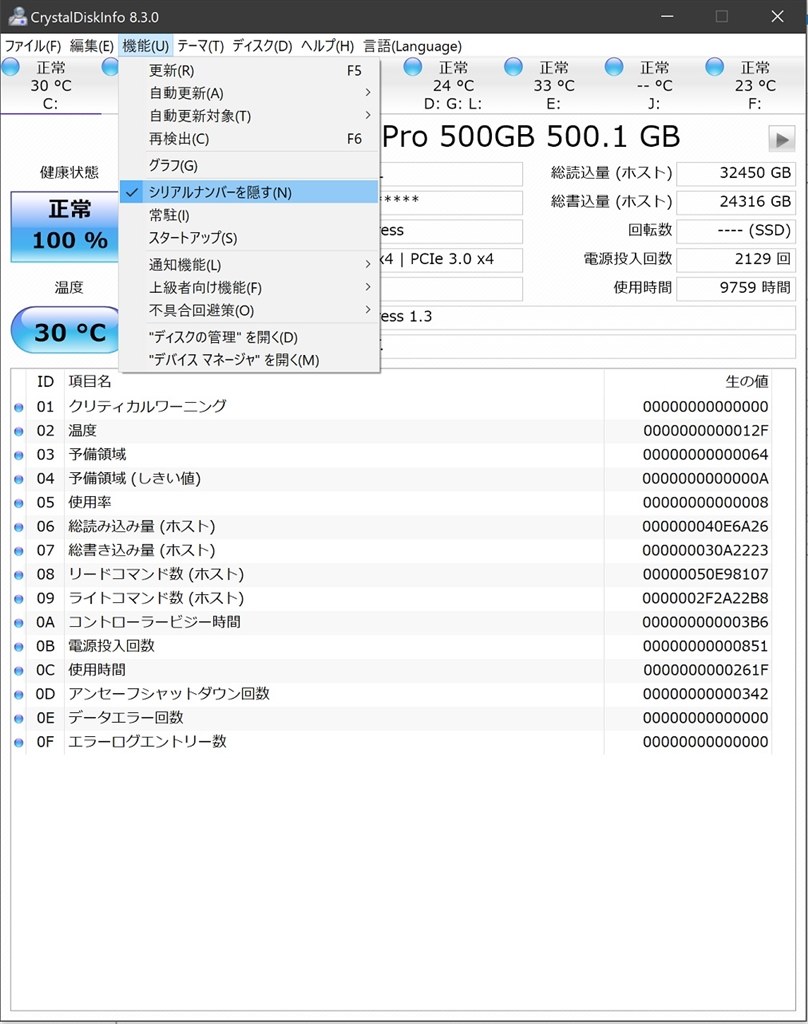The width and height of the screenshot is (808, 1024).
Task: Click the 項目名 column header
Action: tap(90, 381)
